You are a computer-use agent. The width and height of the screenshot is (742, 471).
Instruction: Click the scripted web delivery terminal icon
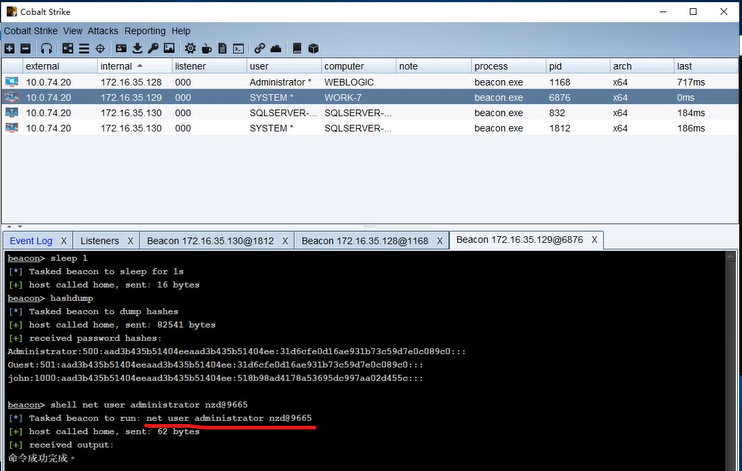pos(238,48)
